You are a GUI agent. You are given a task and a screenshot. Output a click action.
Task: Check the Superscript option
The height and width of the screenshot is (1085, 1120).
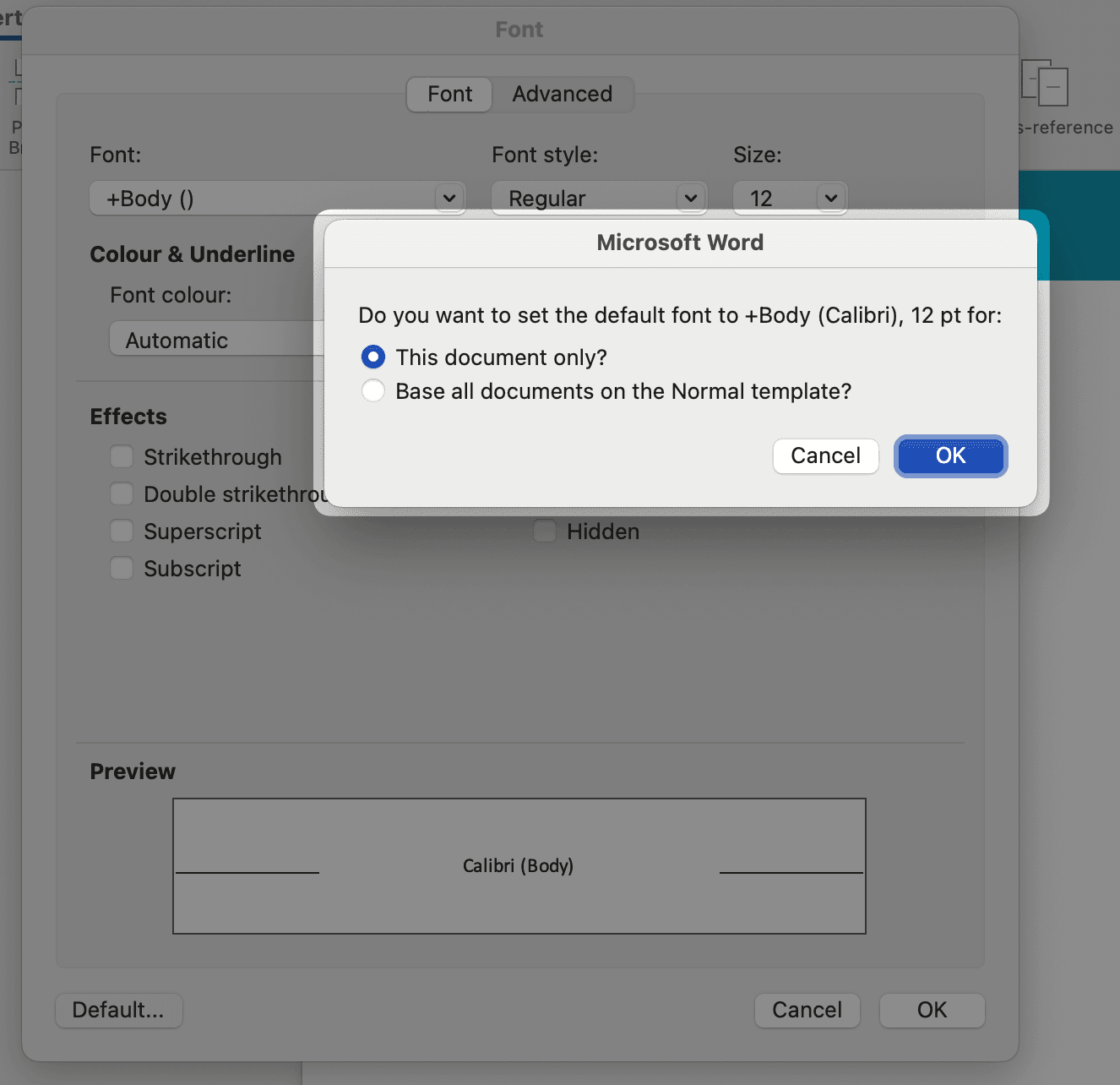[x=121, y=531]
